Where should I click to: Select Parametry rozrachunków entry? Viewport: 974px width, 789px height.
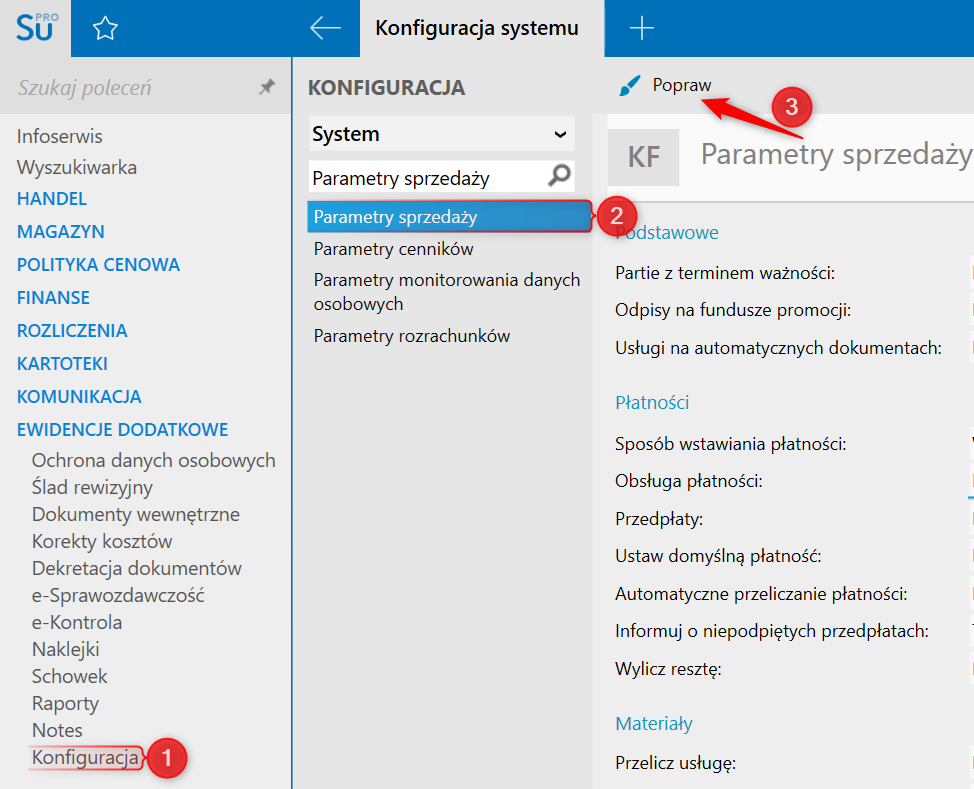[411, 336]
